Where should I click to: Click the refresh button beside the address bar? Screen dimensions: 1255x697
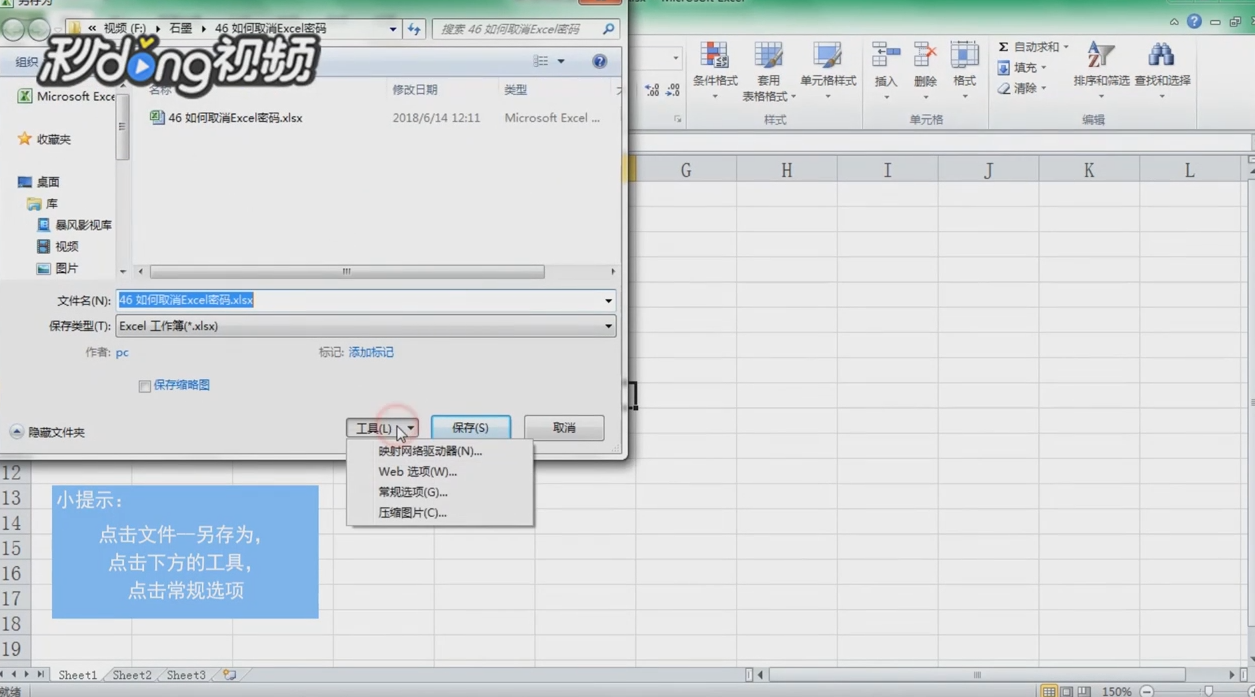(x=414, y=29)
